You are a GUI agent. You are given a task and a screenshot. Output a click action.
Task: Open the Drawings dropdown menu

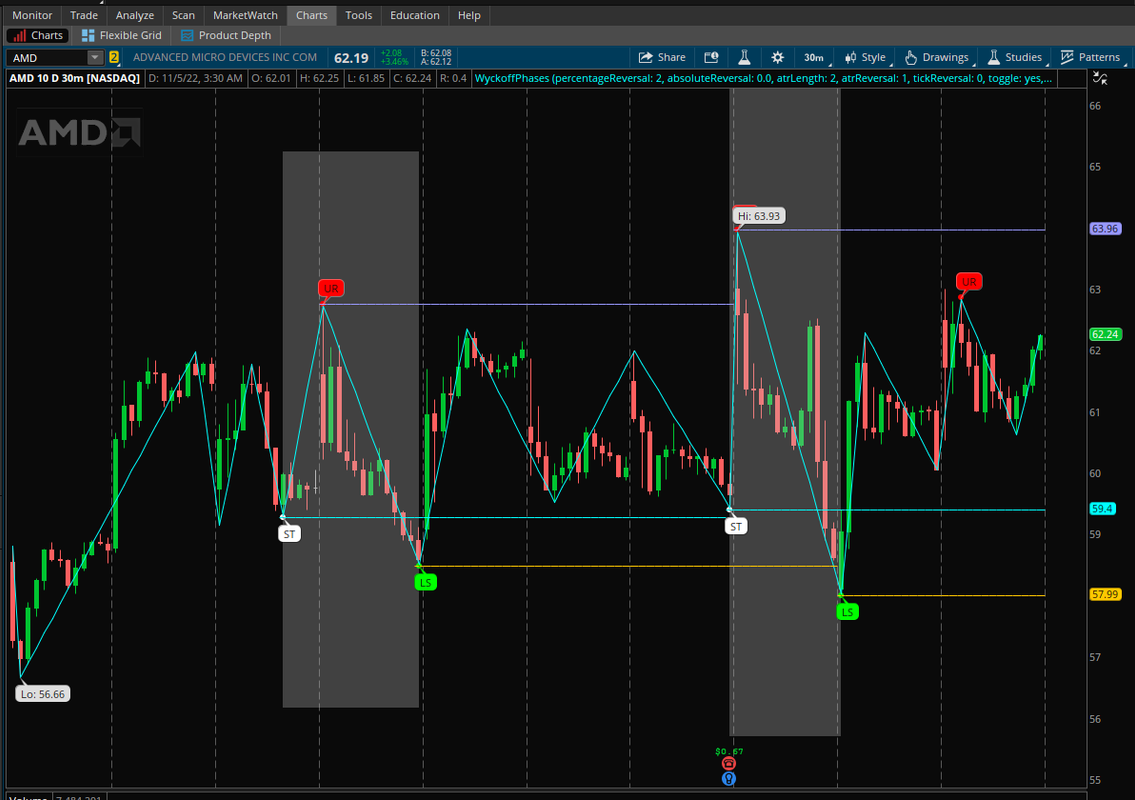[937, 57]
